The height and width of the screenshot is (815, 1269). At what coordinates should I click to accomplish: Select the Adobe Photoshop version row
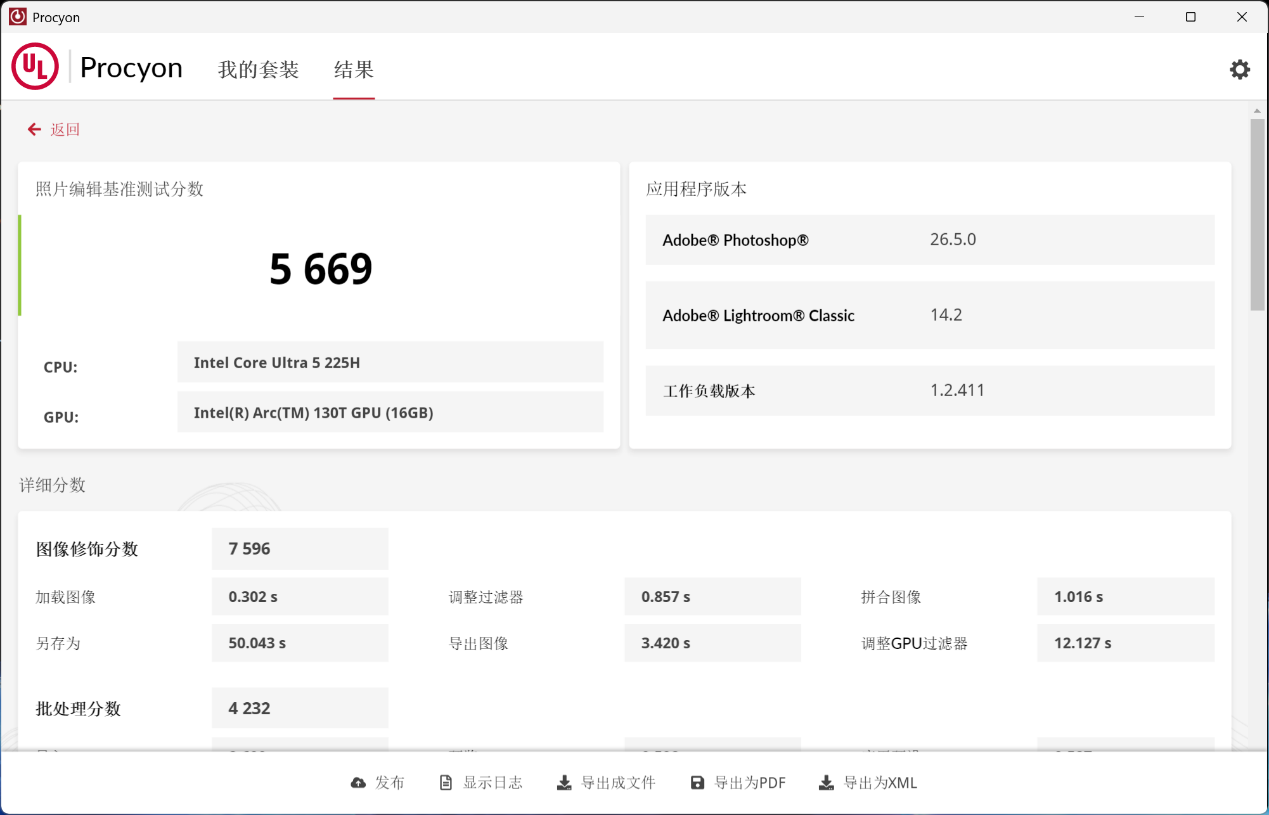pyautogui.click(x=928, y=240)
